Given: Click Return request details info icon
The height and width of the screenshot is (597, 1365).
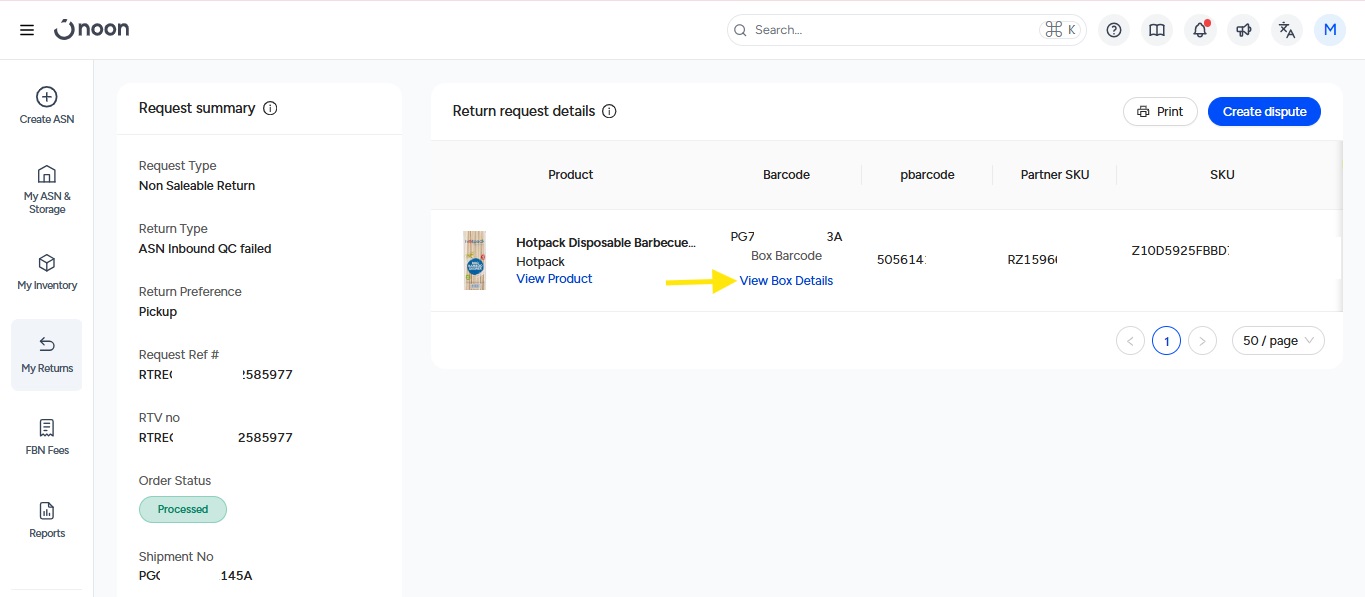Looking at the screenshot, I should point(609,111).
